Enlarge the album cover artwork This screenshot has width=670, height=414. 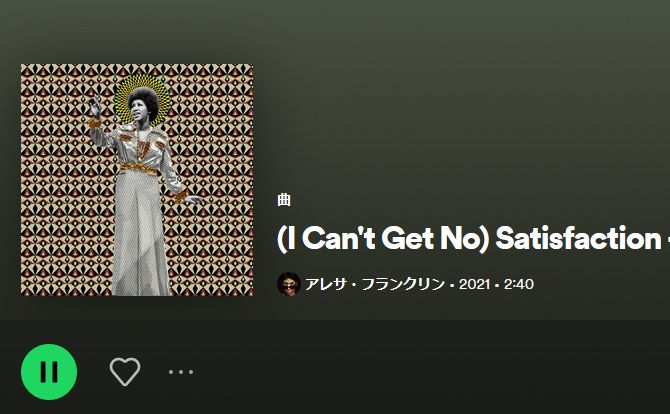(137, 179)
